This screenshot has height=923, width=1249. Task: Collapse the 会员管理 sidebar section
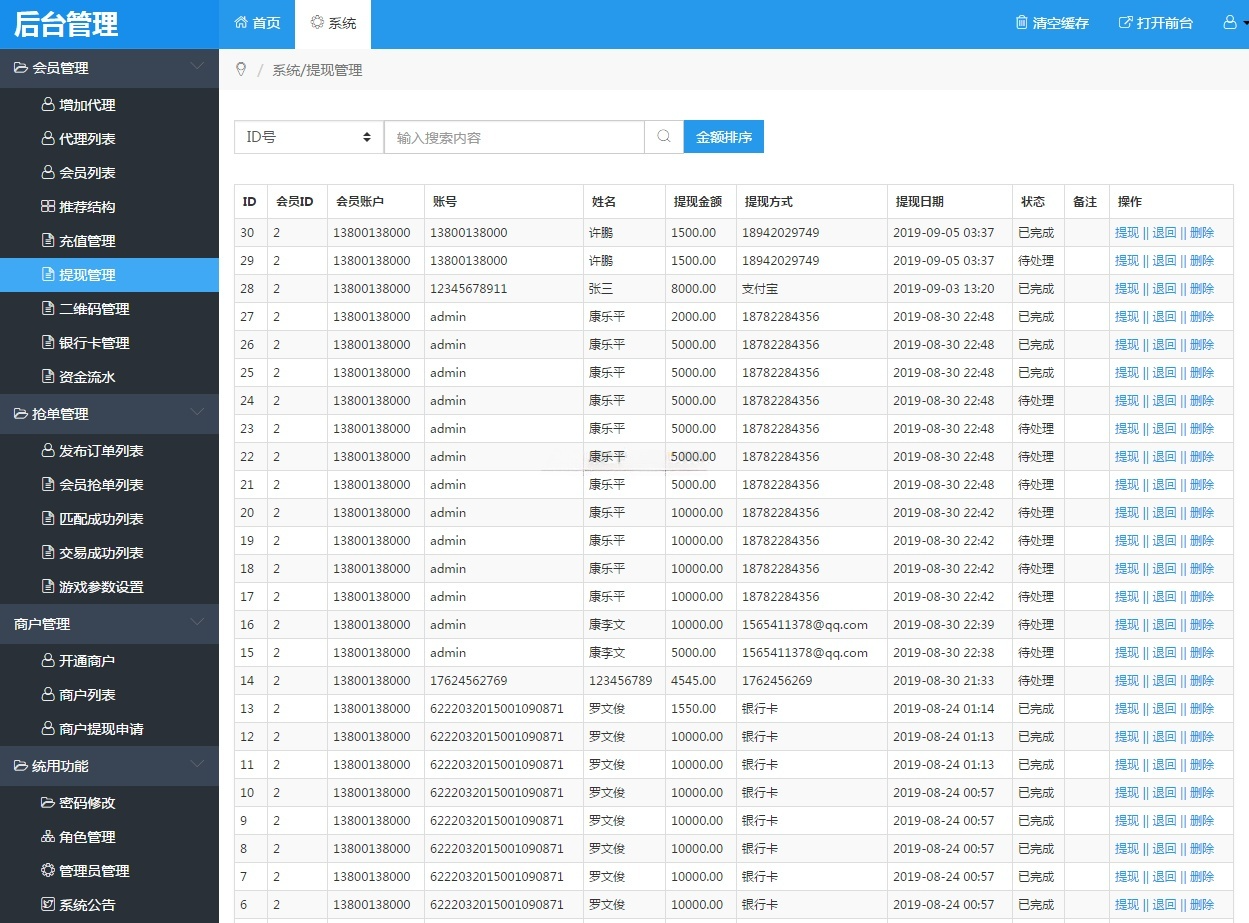point(196,68)
